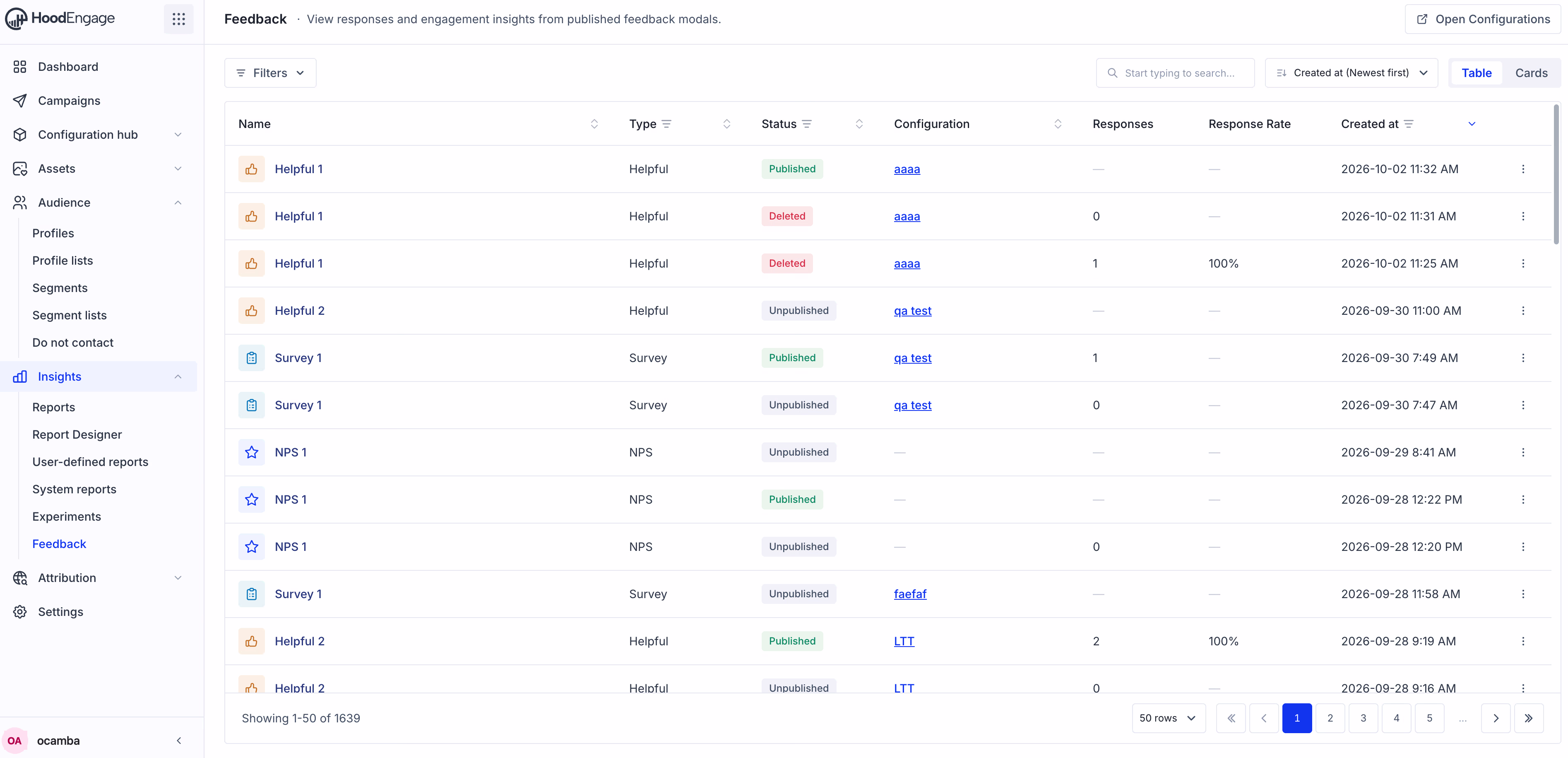Open the Created at (Newest first) sort dropdown
Screen dimensions: 1568x758
1352,72
